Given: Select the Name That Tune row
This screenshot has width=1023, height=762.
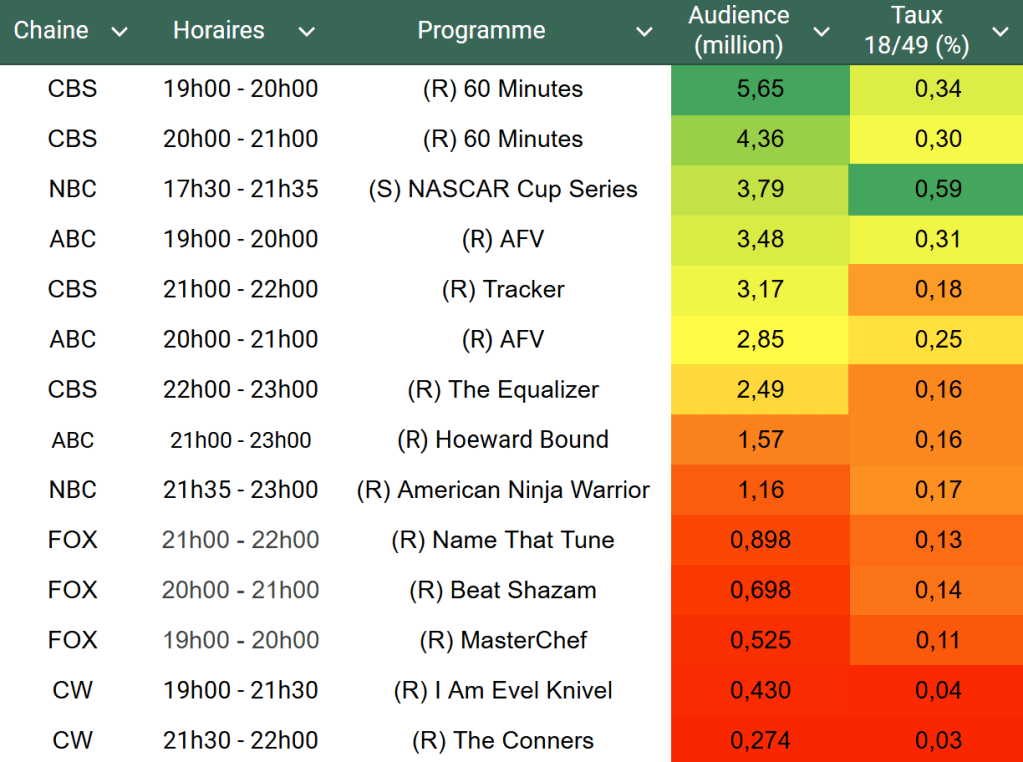Looking at the screenshot, I should click(x=503, y=540).
